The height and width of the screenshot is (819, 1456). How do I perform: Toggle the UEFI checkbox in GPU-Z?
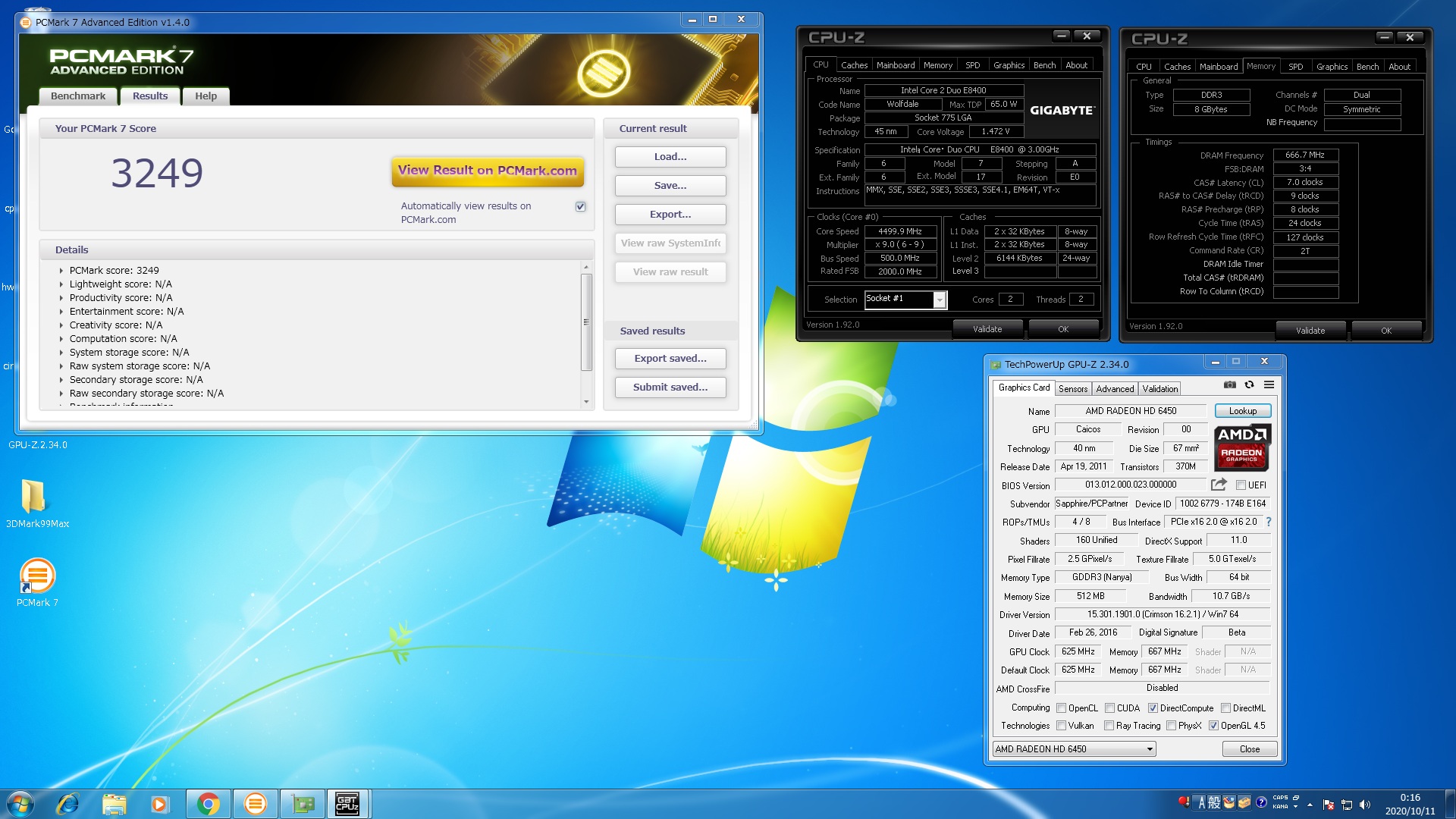click(x=1241, y=485)
